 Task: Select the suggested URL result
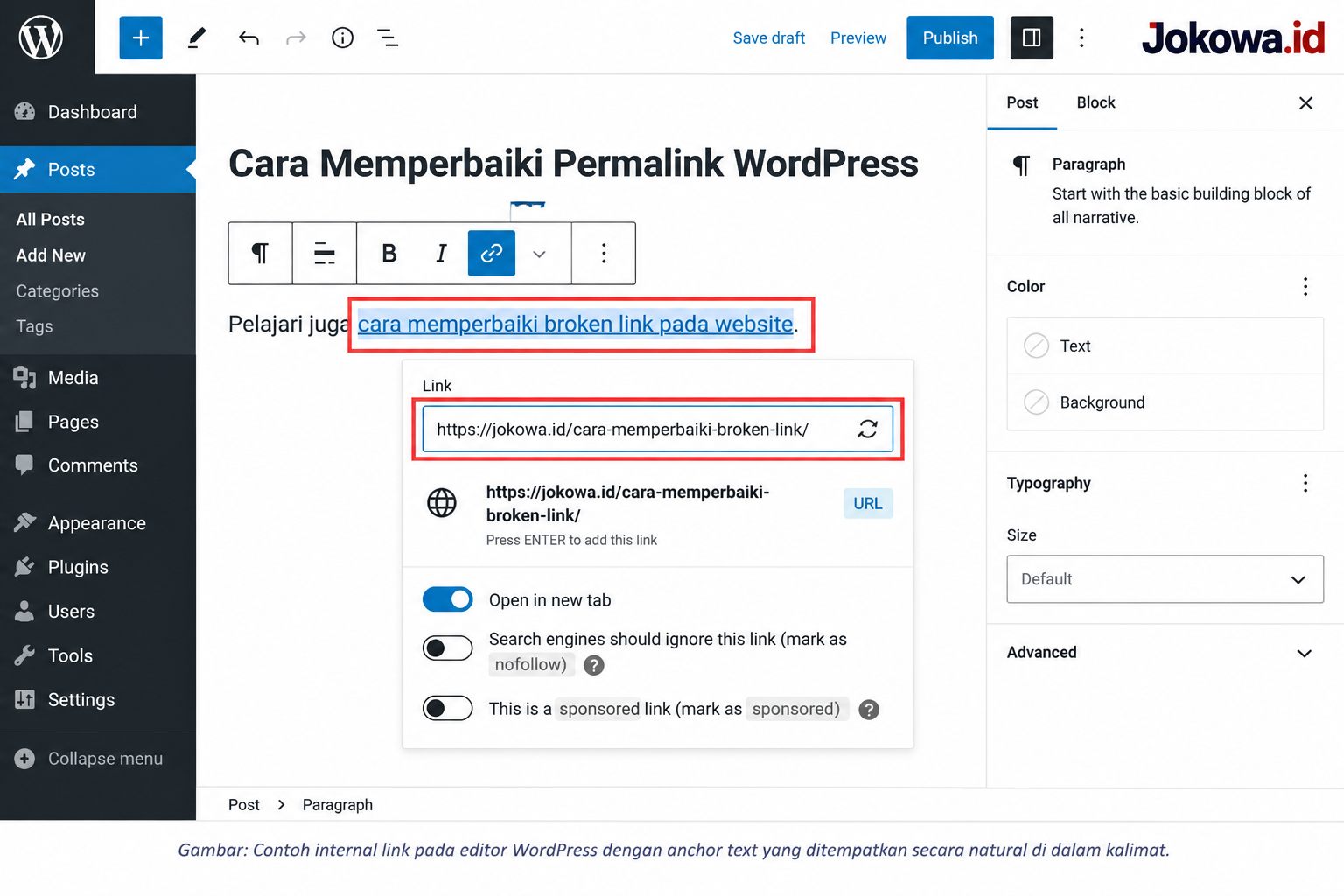pyautogui.click(x=658, y=515)
